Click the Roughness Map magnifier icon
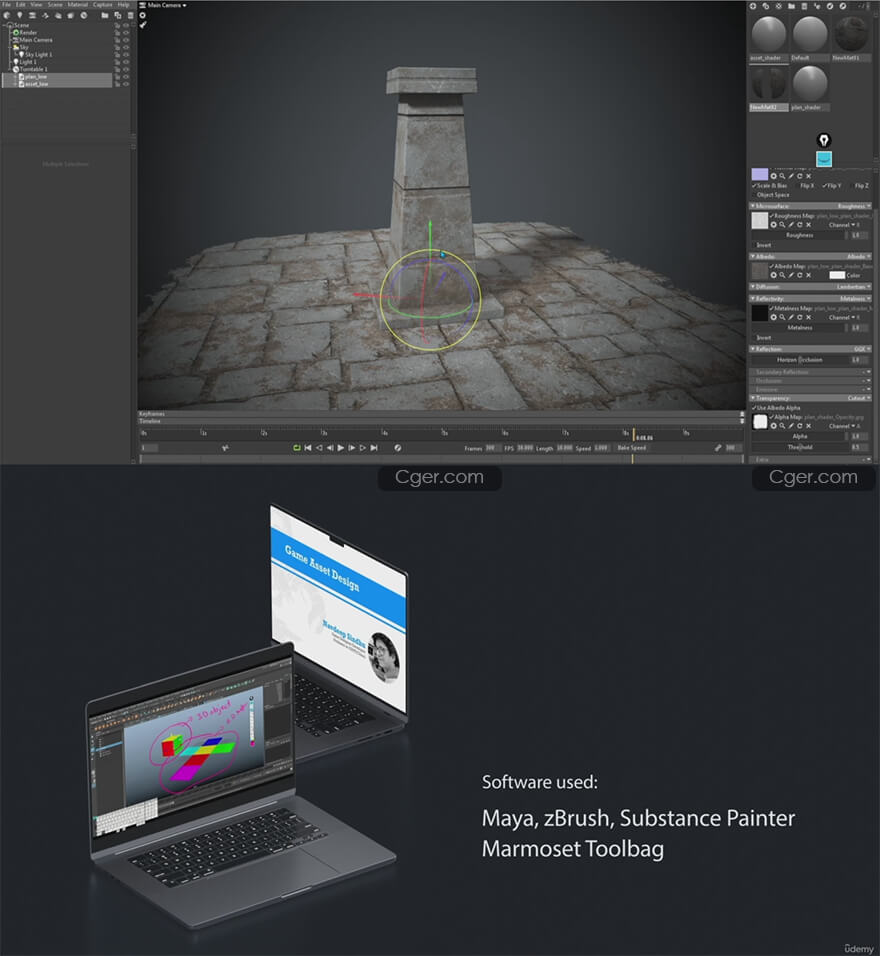The height and width of the screenshot is (956, 880). tap(782, 225)
